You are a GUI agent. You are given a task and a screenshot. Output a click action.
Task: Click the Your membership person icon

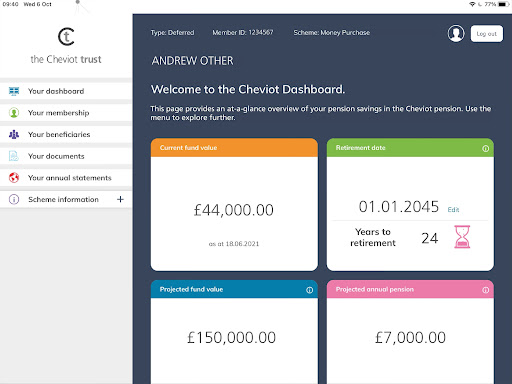(14, 113)
